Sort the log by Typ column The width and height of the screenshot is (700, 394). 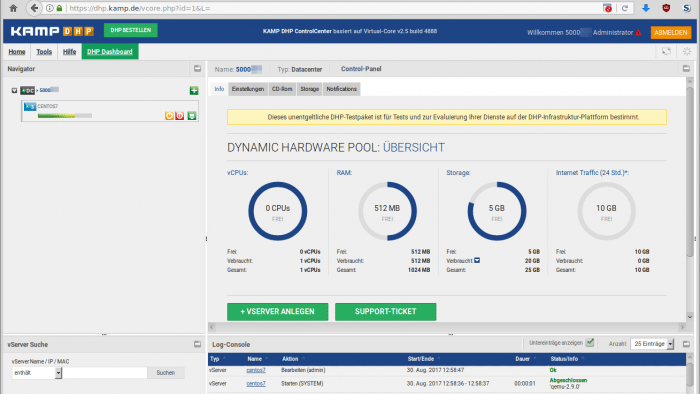point(215,359)
